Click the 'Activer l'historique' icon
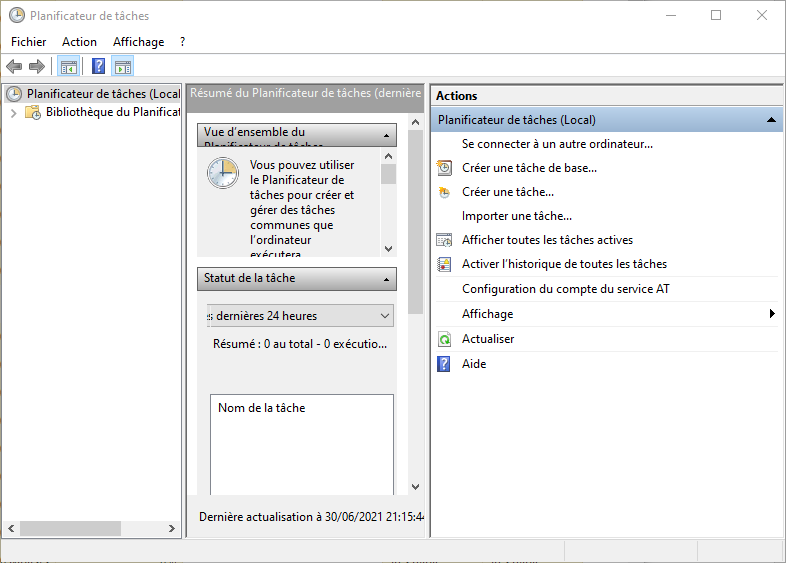Viewport: 786px width, 563px height. (445, 264)
